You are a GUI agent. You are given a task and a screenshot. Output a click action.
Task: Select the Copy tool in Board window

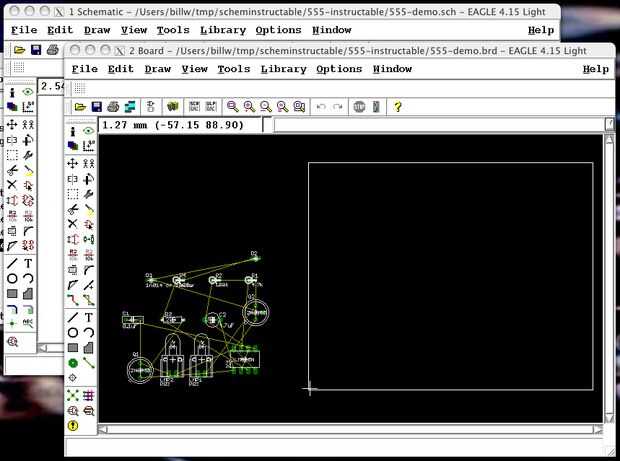[89, 163]
